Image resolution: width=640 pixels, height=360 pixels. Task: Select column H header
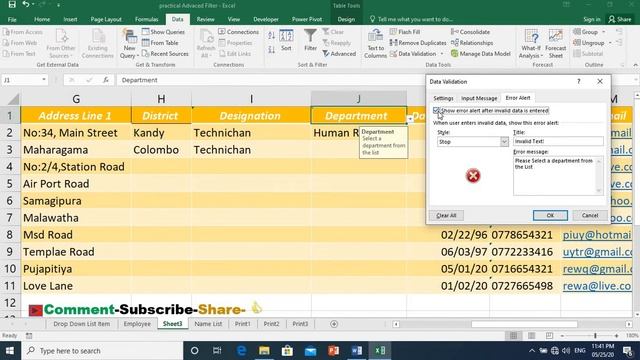click(161, 99)
